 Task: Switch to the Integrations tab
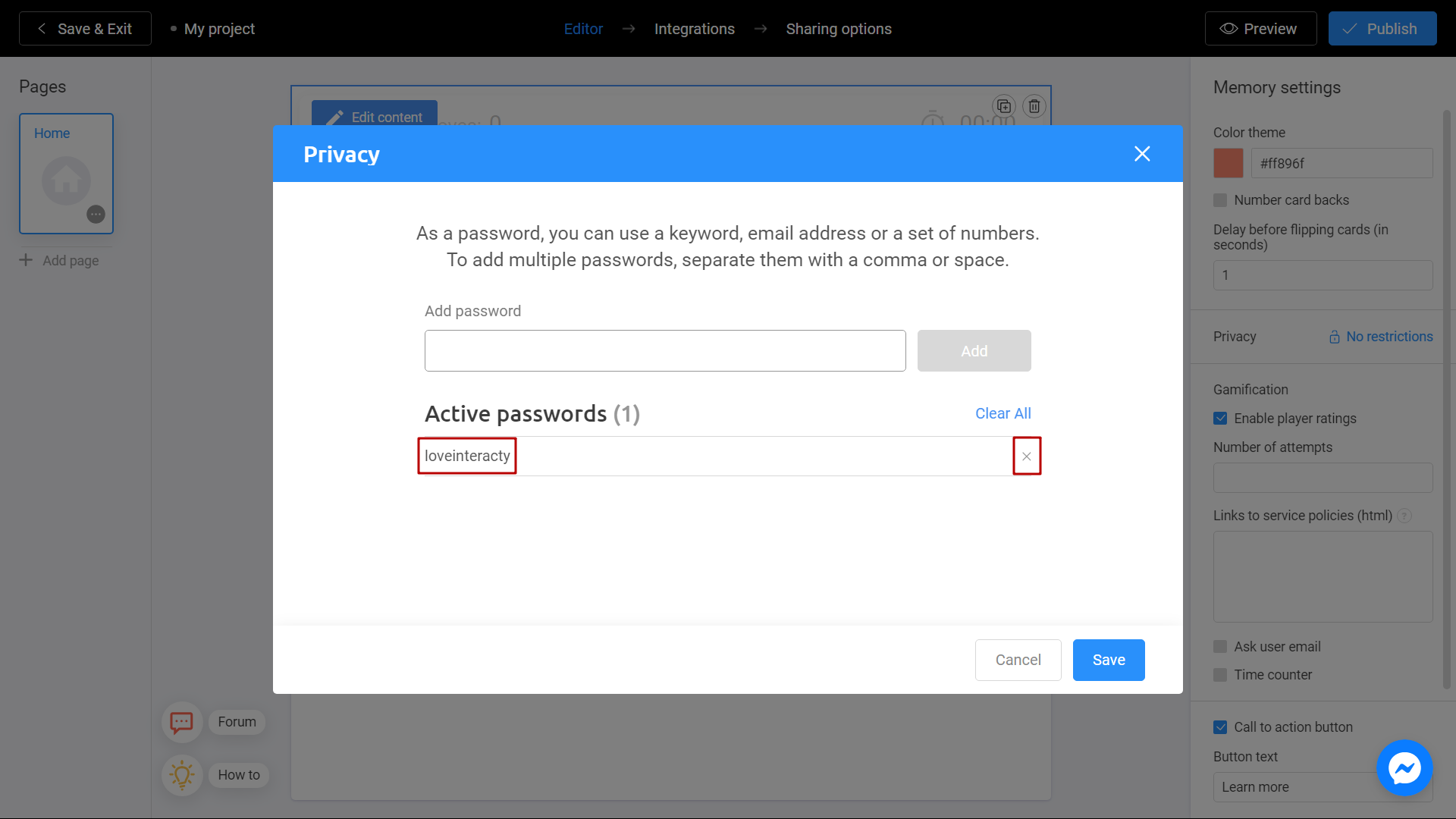click(x=694, y=28)
